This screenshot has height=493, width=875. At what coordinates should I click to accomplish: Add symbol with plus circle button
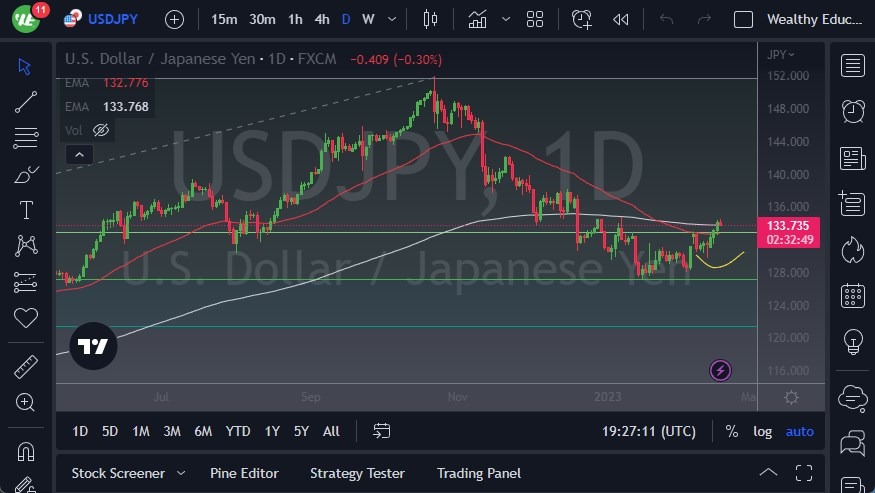click(174, 19)
